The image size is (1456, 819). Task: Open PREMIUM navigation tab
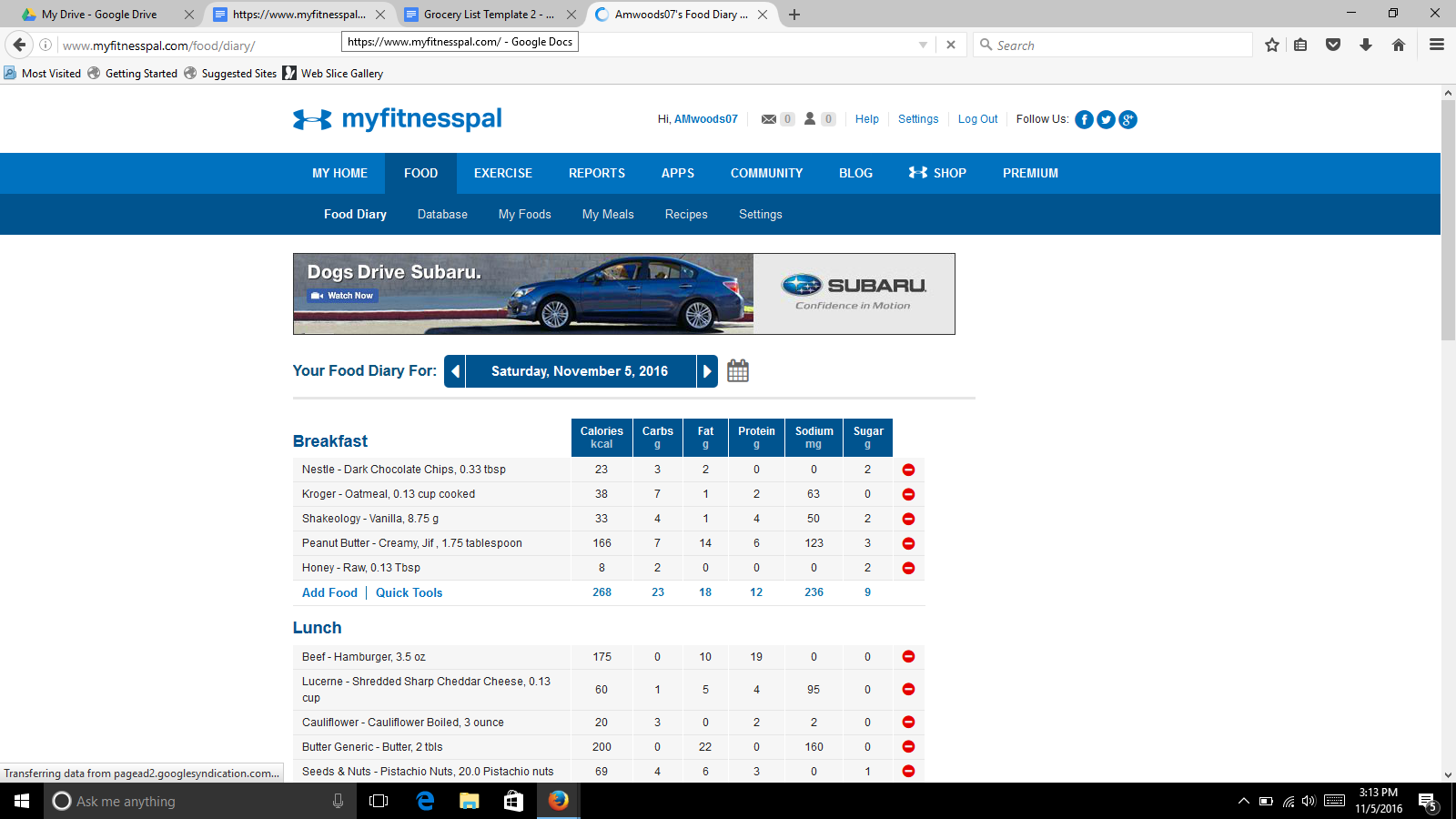pyautogui.click(x=1030, y=173)
